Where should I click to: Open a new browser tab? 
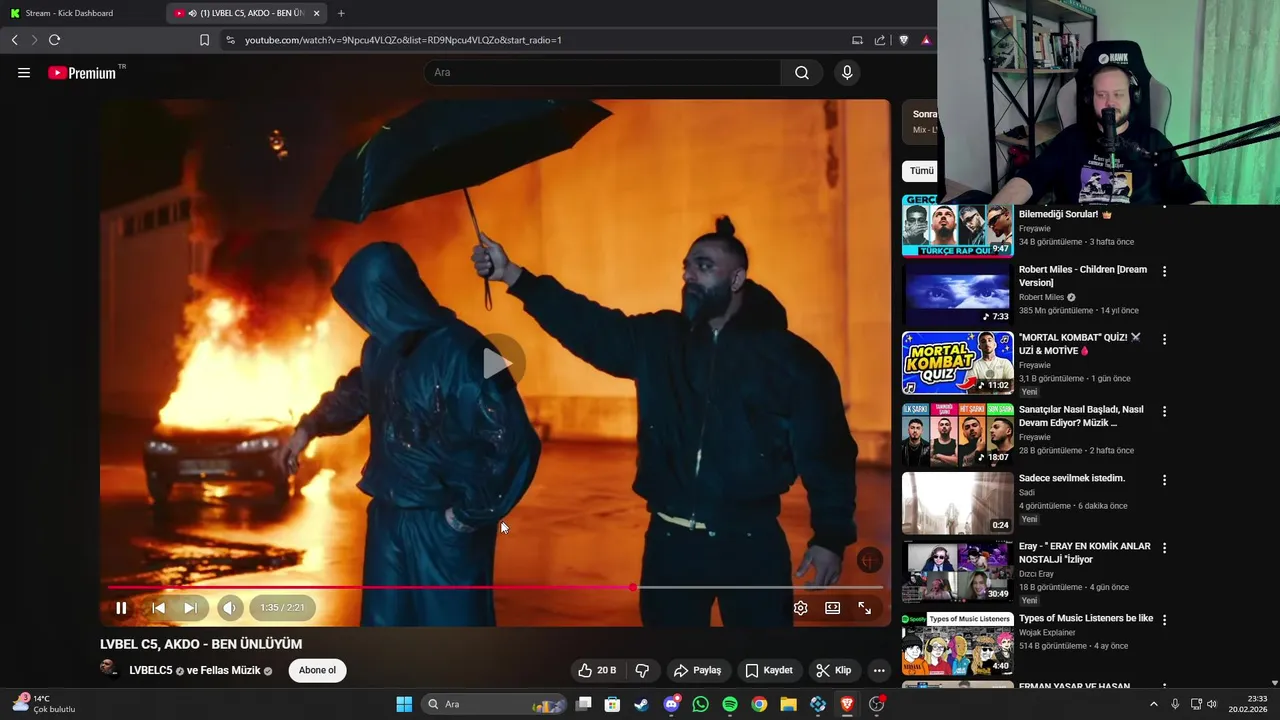pos(341,13)
